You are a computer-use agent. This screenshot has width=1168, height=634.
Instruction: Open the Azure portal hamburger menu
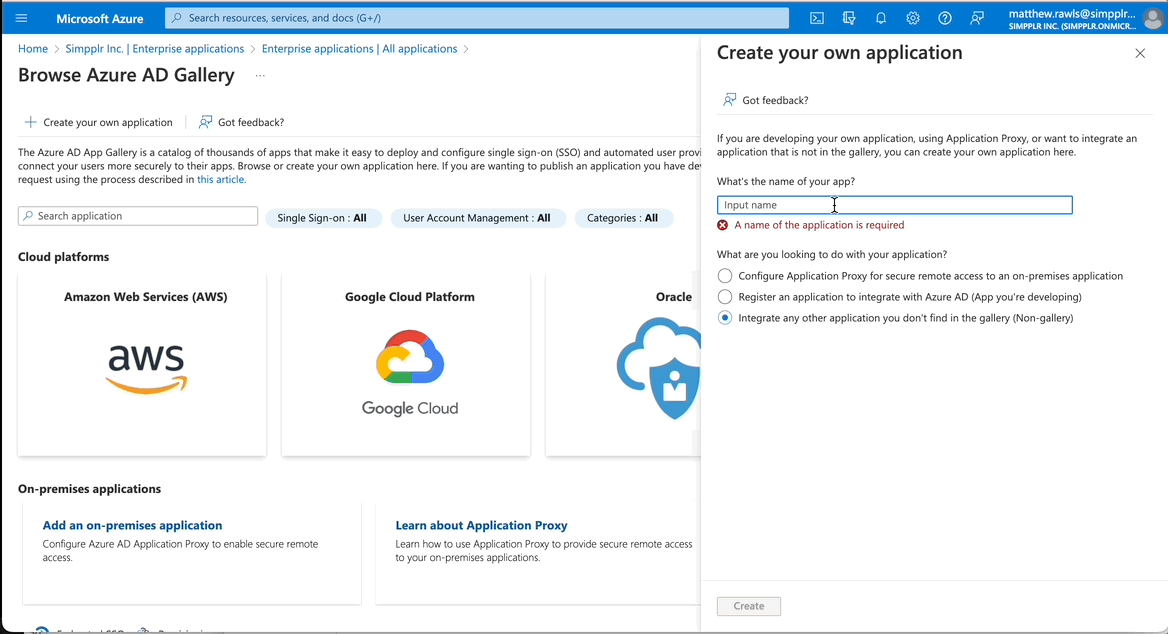click(22, 18)
